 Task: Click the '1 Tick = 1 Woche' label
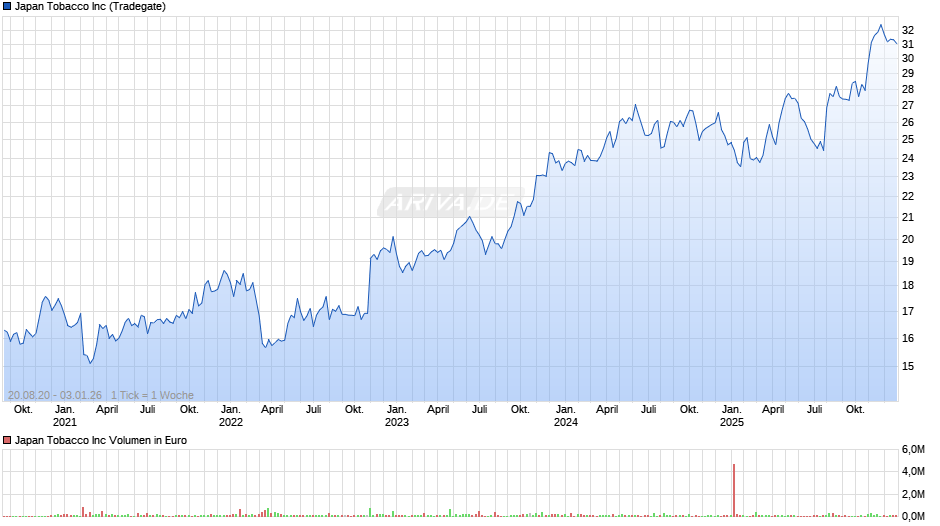(x=152, y=395)
